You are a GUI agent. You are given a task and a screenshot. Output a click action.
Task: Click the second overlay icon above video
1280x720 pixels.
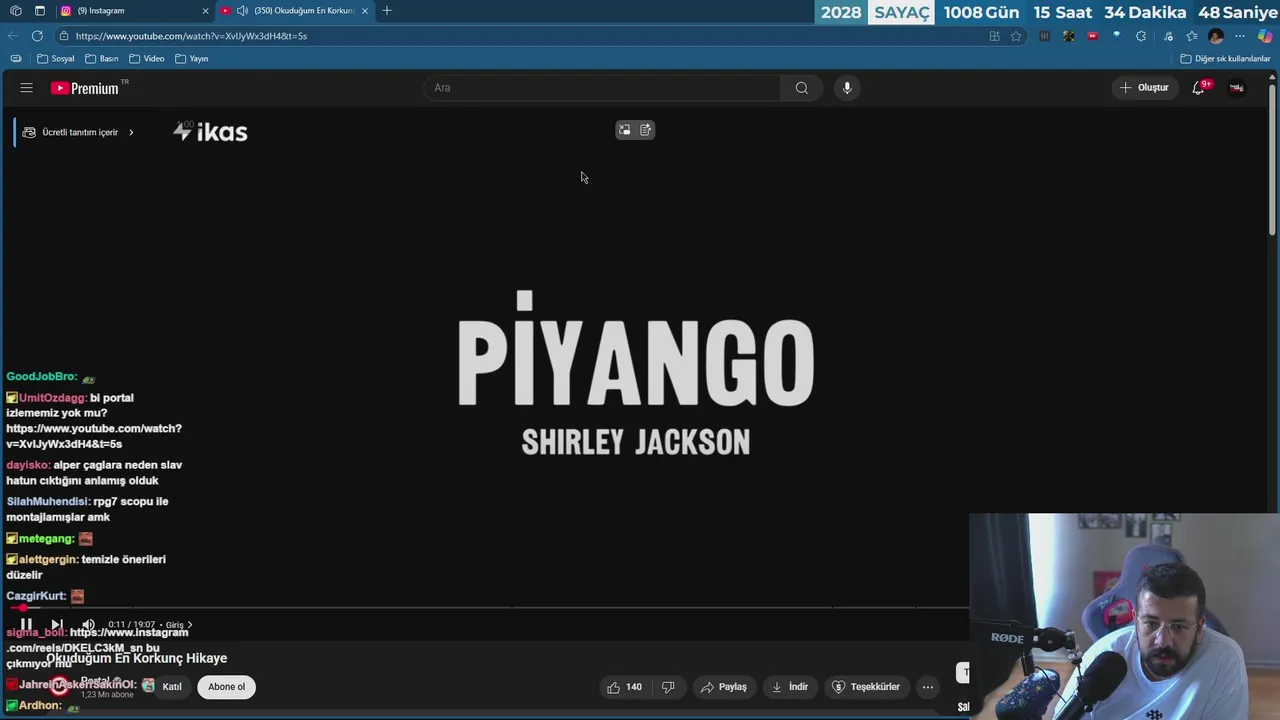646,130
